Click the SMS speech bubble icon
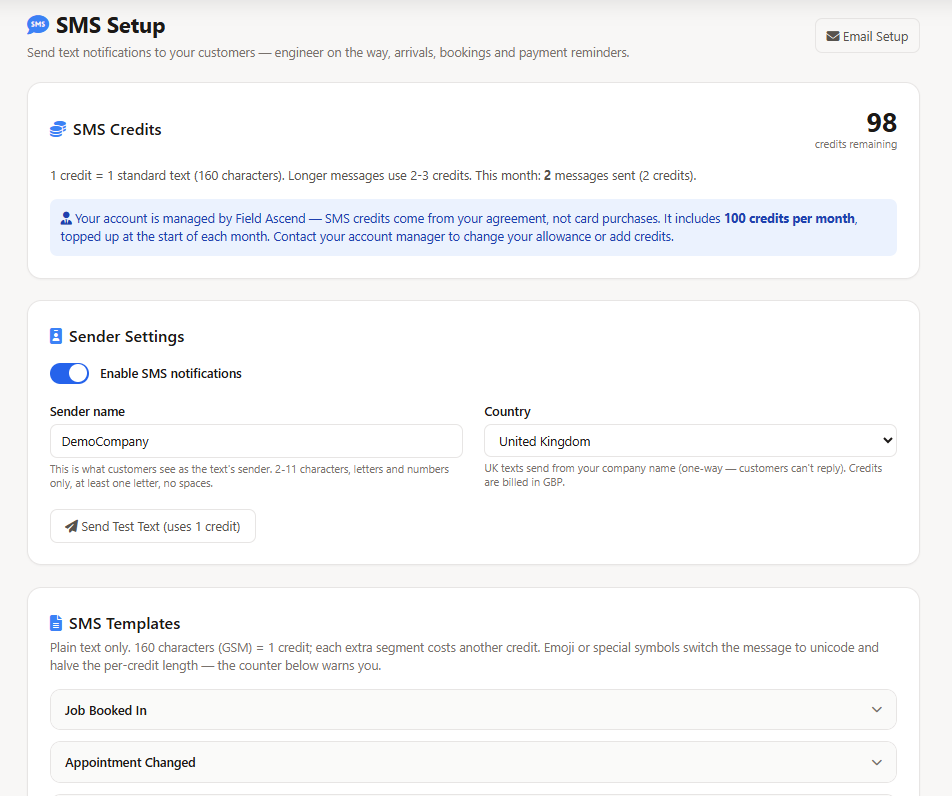Viewport: 952px width, 796px height. pyautogui.click(x=38, y=25)
